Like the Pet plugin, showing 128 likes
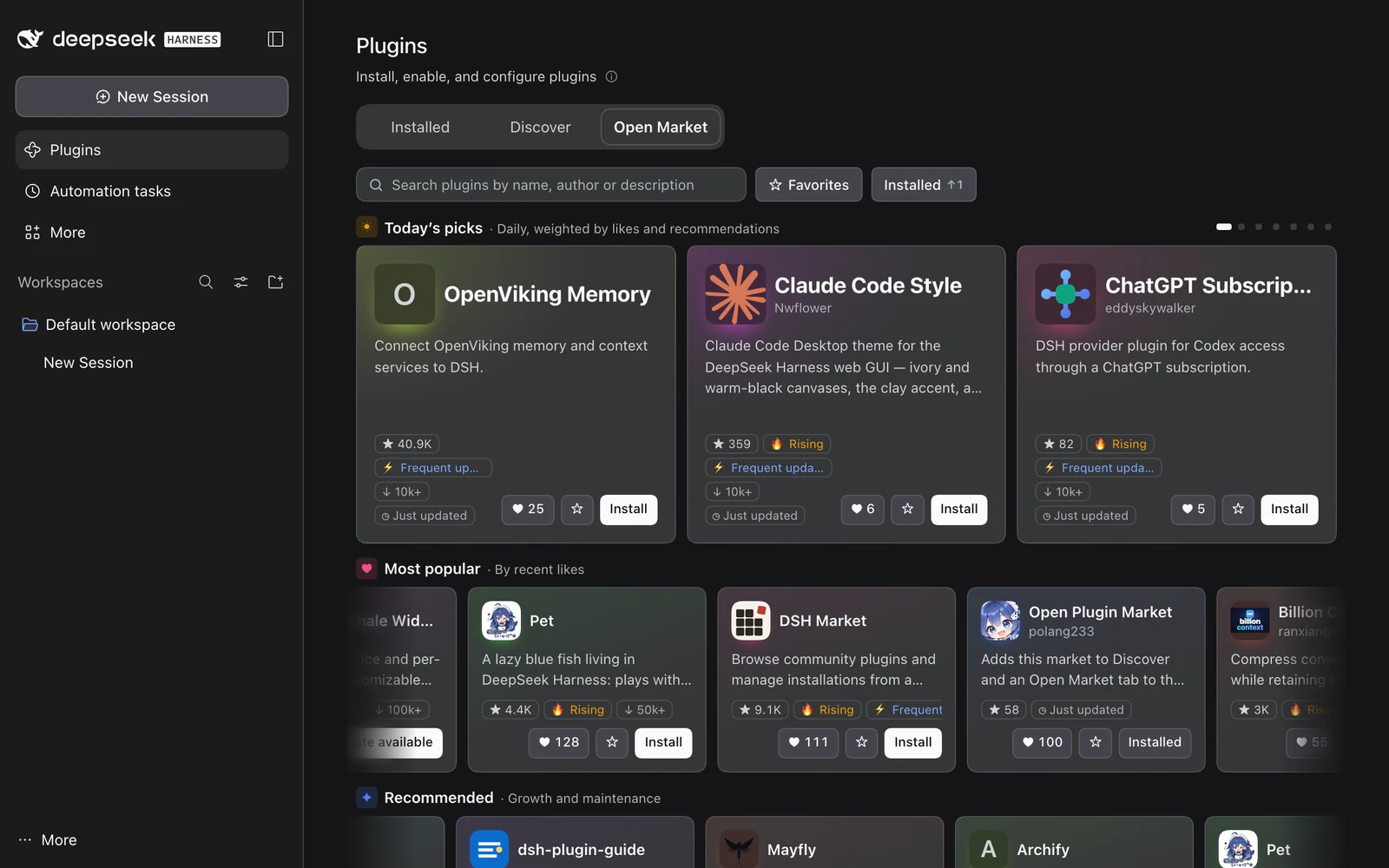Screen dimensions: 1389x868 click(559, 742)
